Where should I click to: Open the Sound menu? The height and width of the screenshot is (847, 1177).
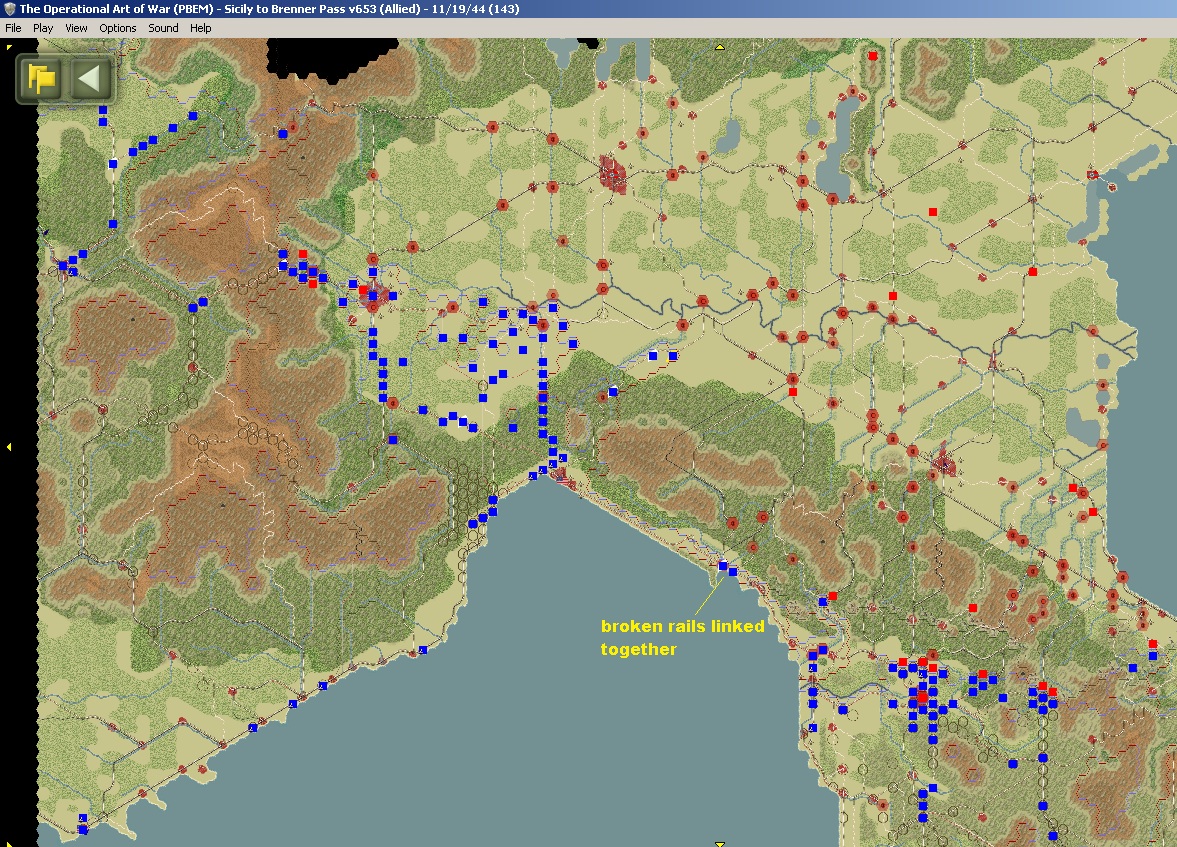(x=163, y=28)
